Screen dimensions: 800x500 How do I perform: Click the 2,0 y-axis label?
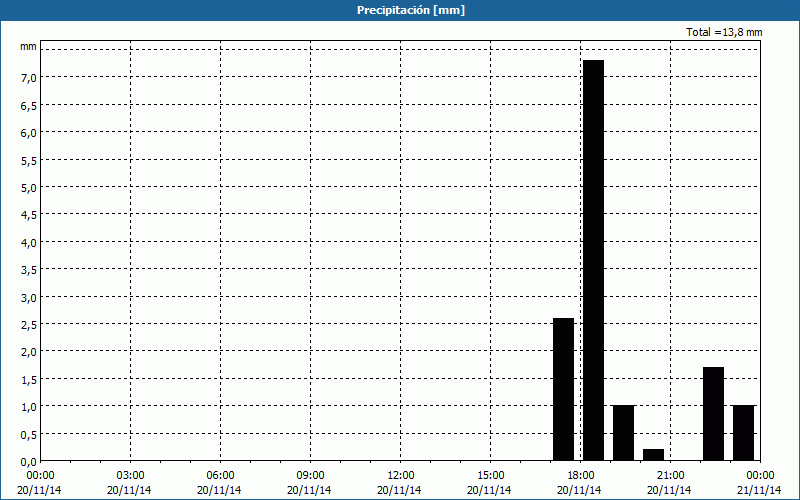pyautogui.click(x=29, y=352)
